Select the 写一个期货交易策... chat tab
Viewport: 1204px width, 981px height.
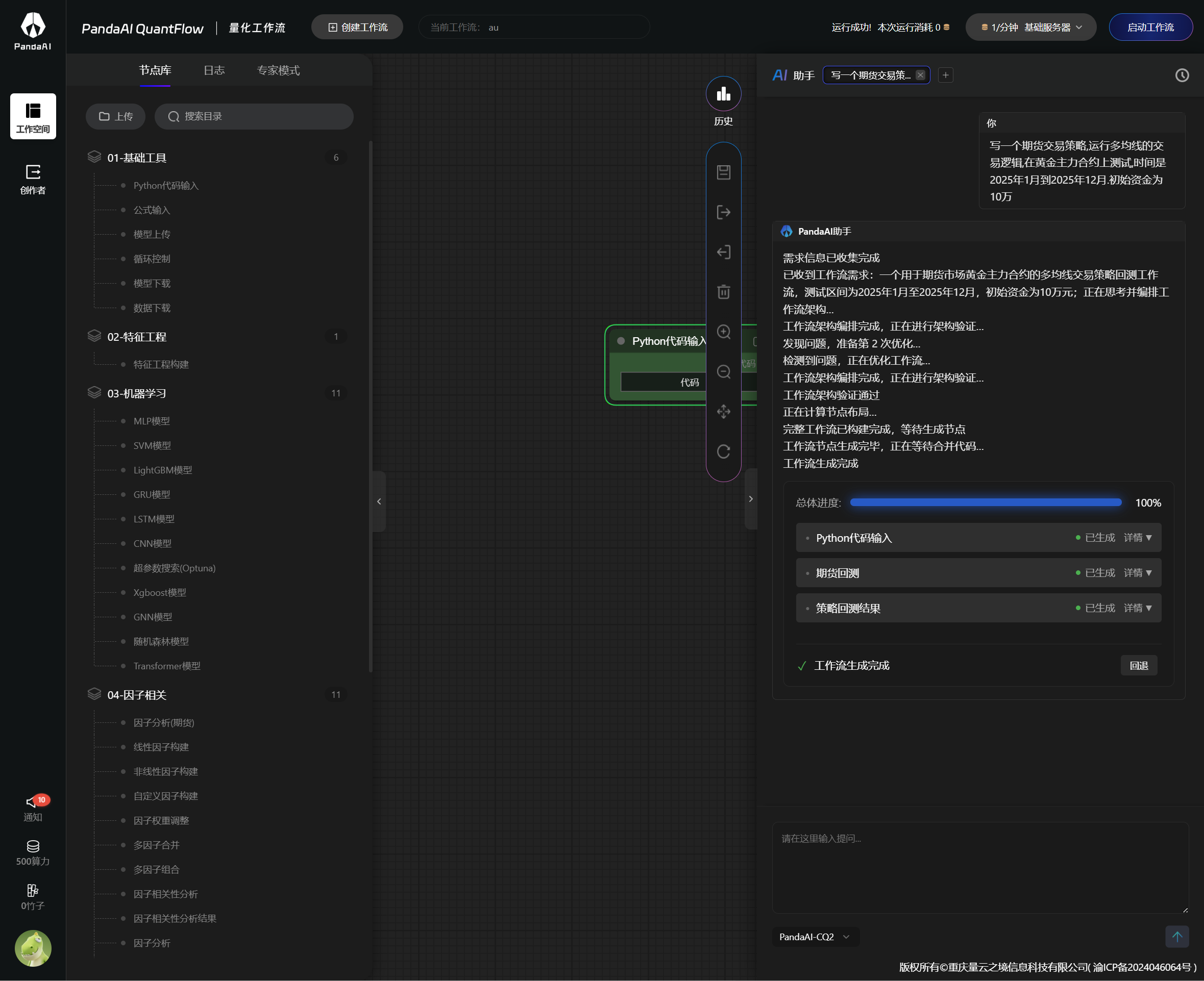click(x=871, y=75)
